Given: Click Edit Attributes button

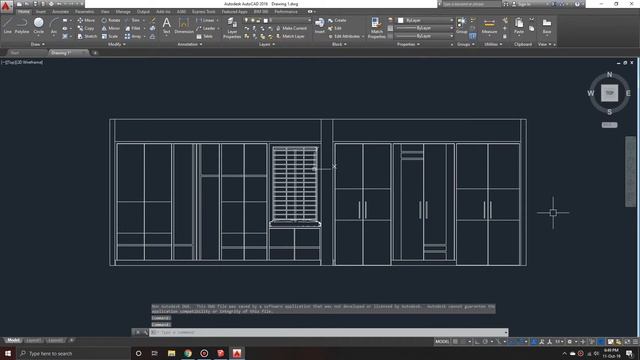Looking at the screenshot, I should (344, 36).
